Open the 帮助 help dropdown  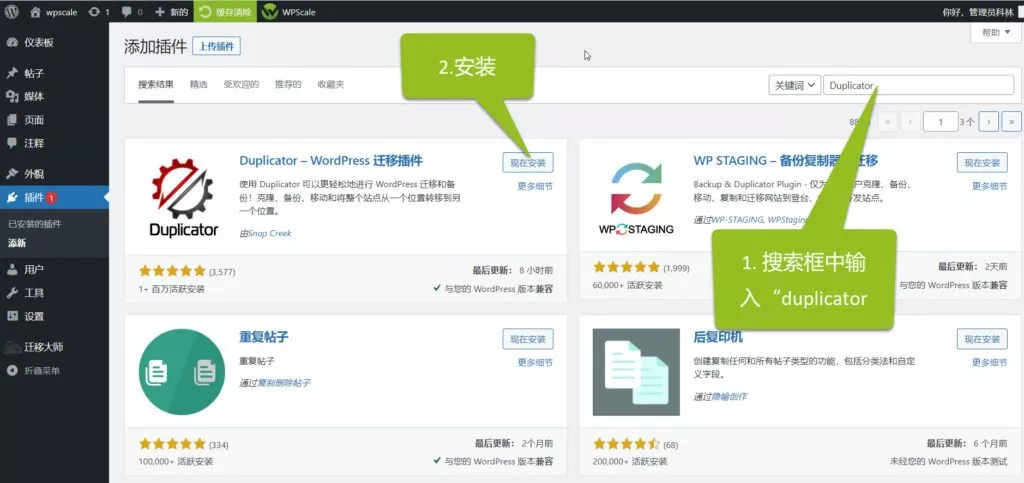995,33
